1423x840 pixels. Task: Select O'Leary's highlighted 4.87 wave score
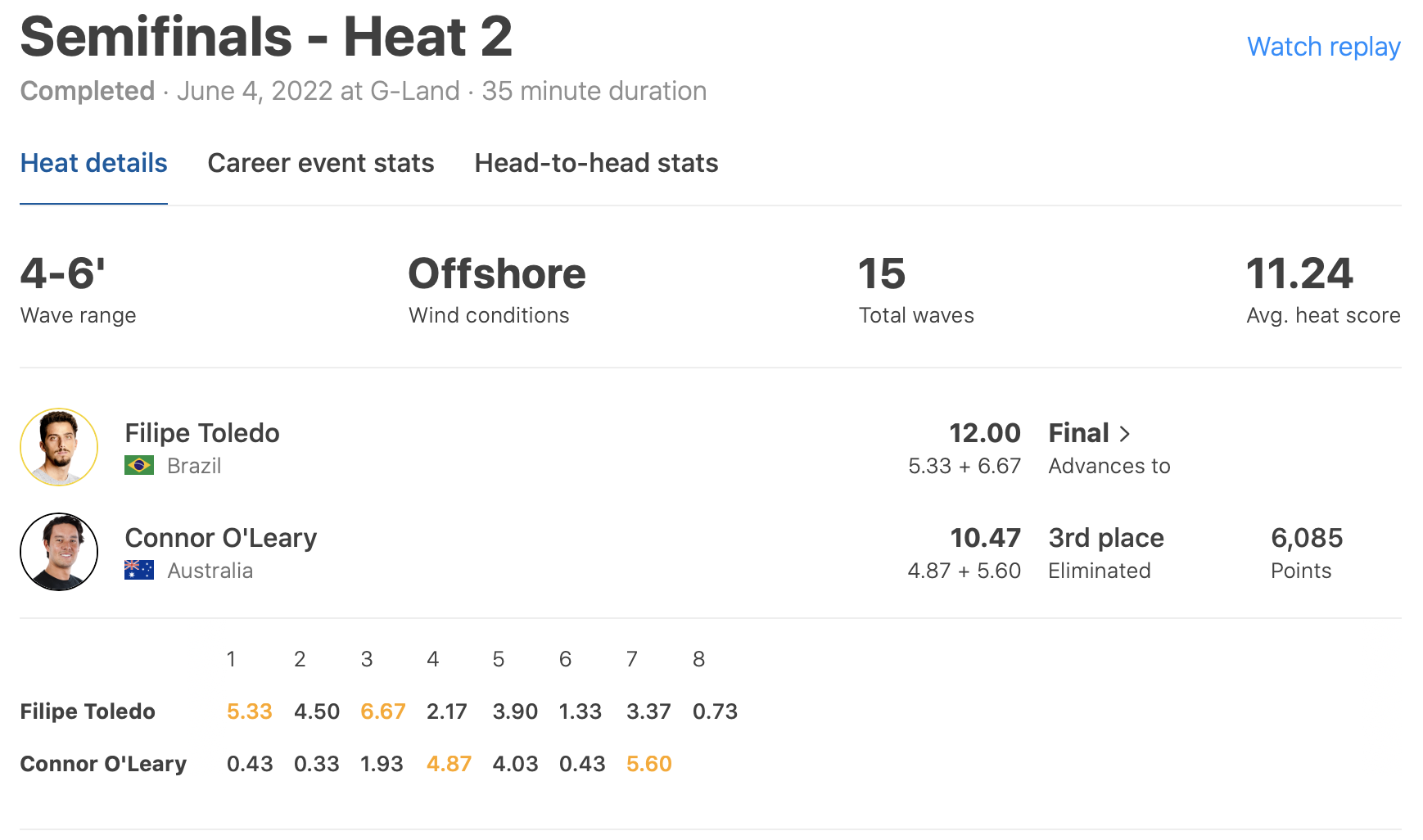point(449,764)
